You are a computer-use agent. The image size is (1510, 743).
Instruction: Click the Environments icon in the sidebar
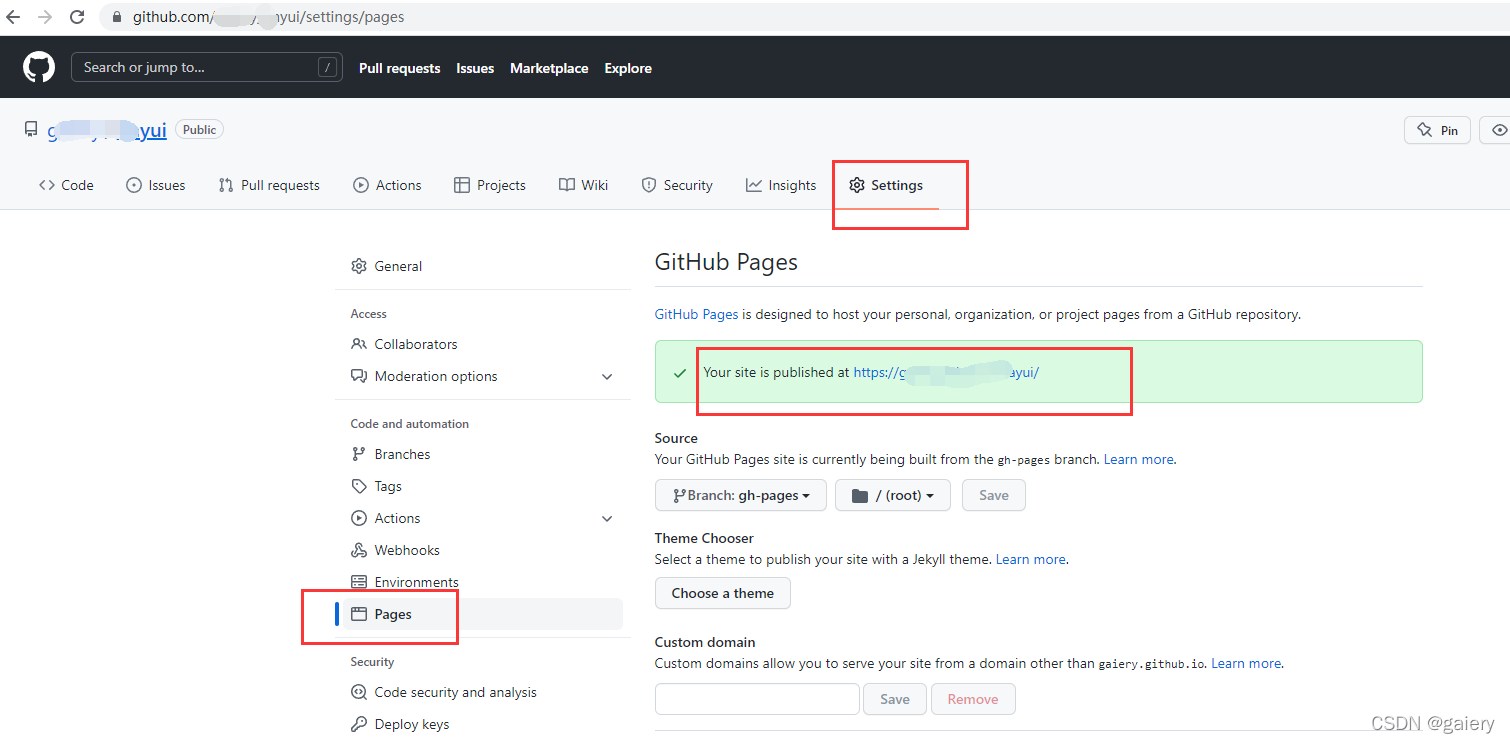(x=358, y=582)
